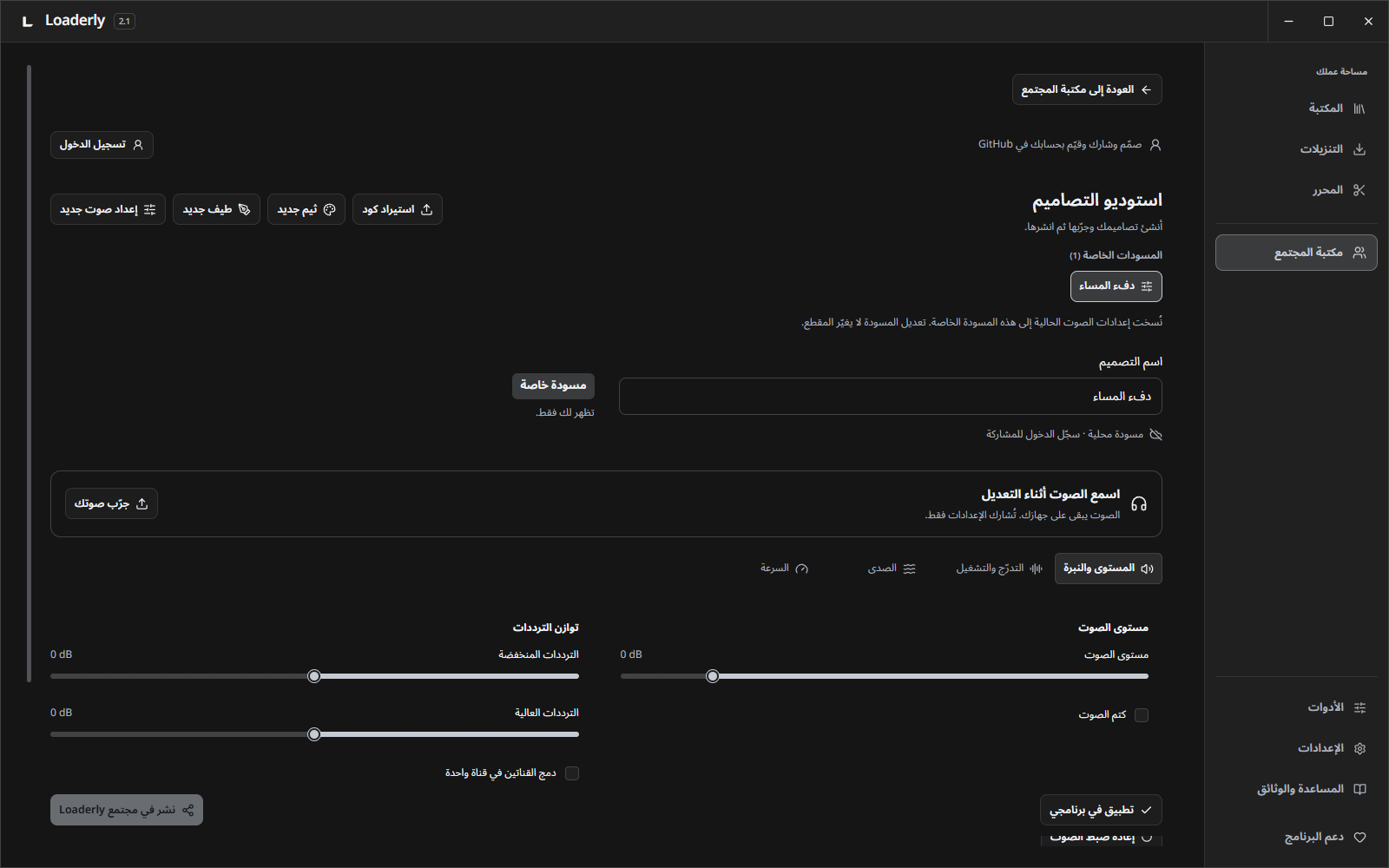Click the checkmark icon on apply button
This screenshot has width=1389, height=868.
click(x=1146, y=810)
